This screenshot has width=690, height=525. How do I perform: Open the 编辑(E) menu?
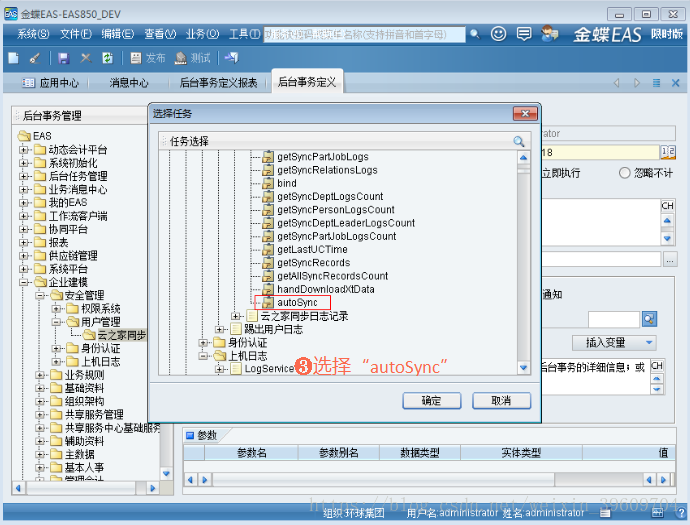click(x=117, y=34)
